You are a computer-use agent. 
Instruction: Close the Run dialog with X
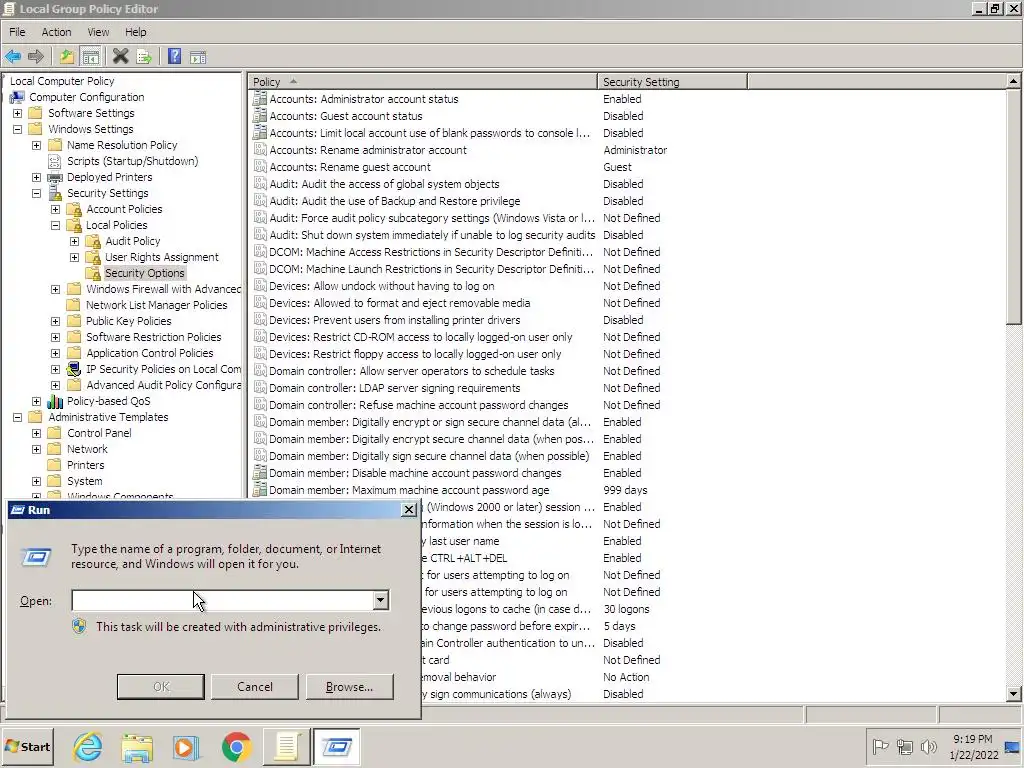tap(409, 509)
